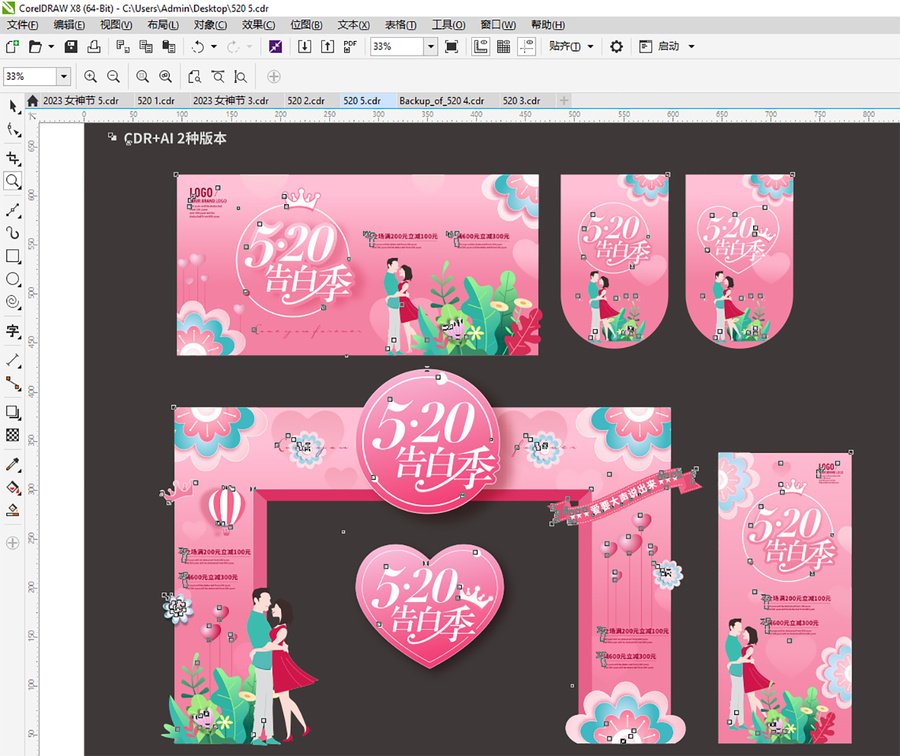Expand the Undo history arrow
This screenshot has width=900, height=756.
pyautogui.click(x=214, y=46)
